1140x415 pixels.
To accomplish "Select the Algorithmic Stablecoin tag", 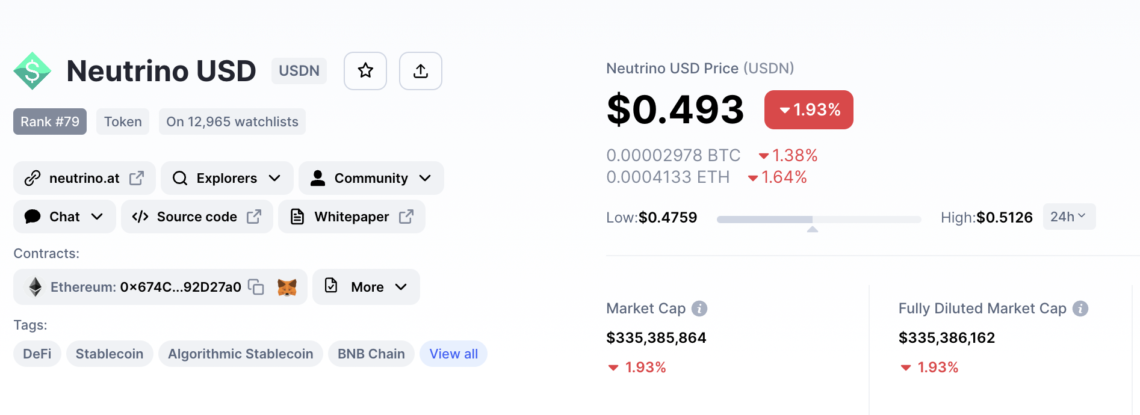I will click(241, 354).
